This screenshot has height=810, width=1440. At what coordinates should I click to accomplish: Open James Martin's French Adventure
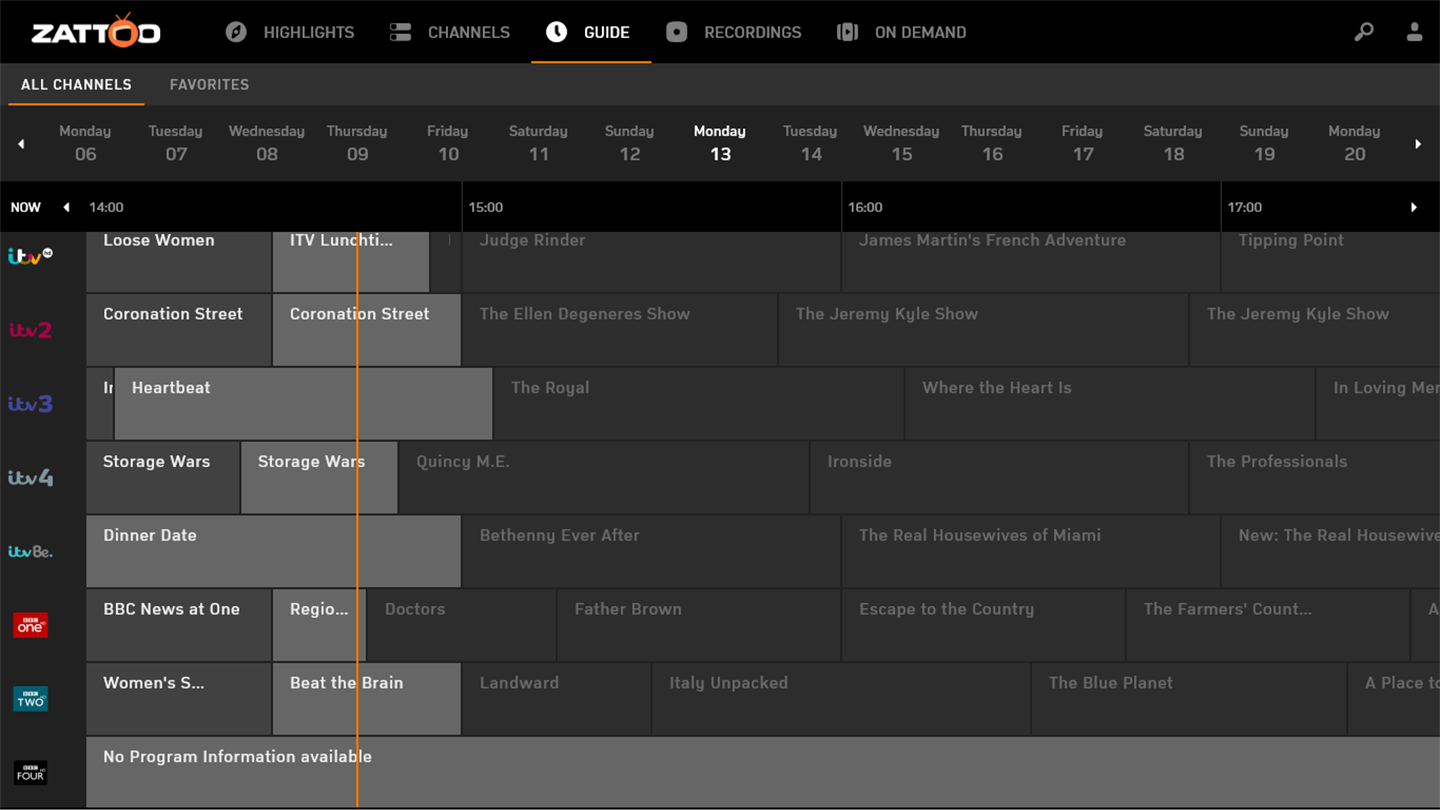click(1031, 262)
